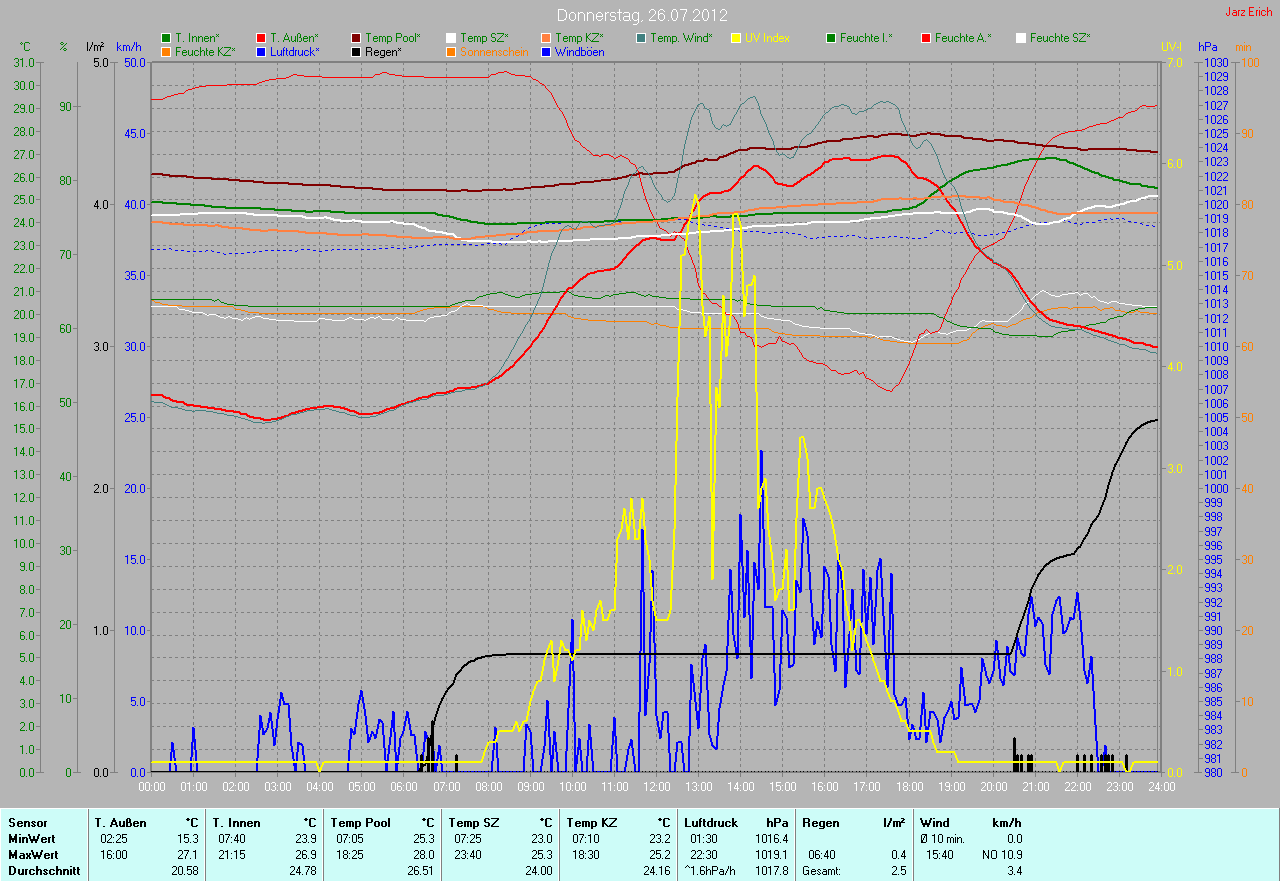
Task: Click the red T. Außen legend swatch
Action: [261, 38]
